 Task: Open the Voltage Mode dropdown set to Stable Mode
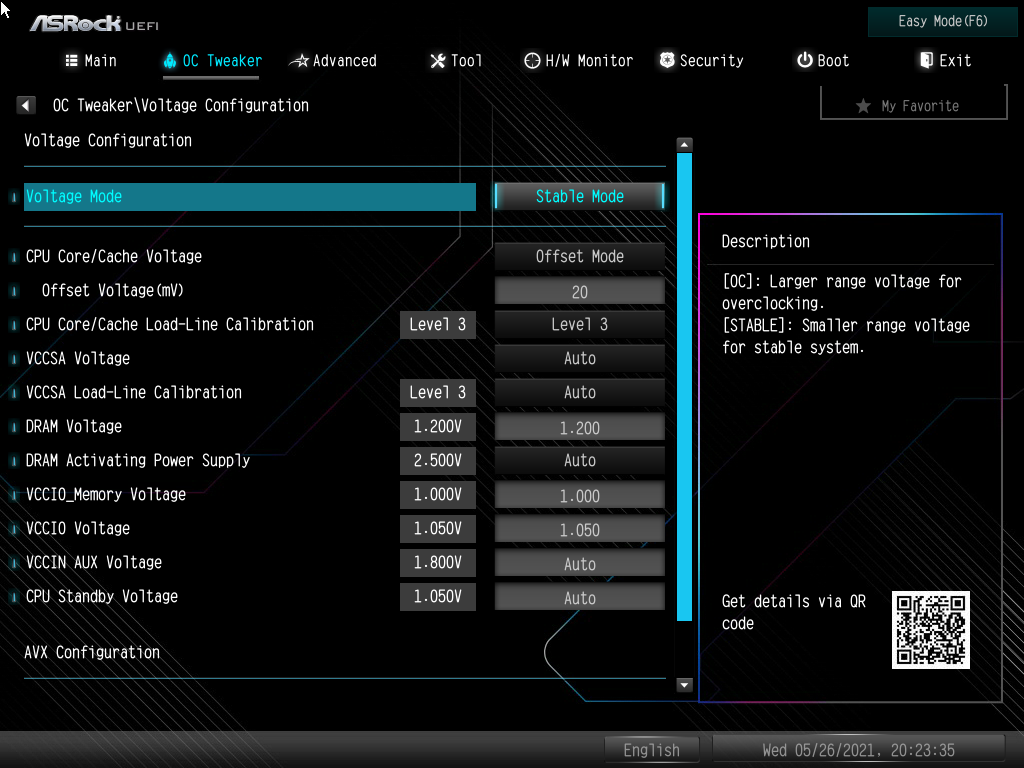click(x=579, y=196)
